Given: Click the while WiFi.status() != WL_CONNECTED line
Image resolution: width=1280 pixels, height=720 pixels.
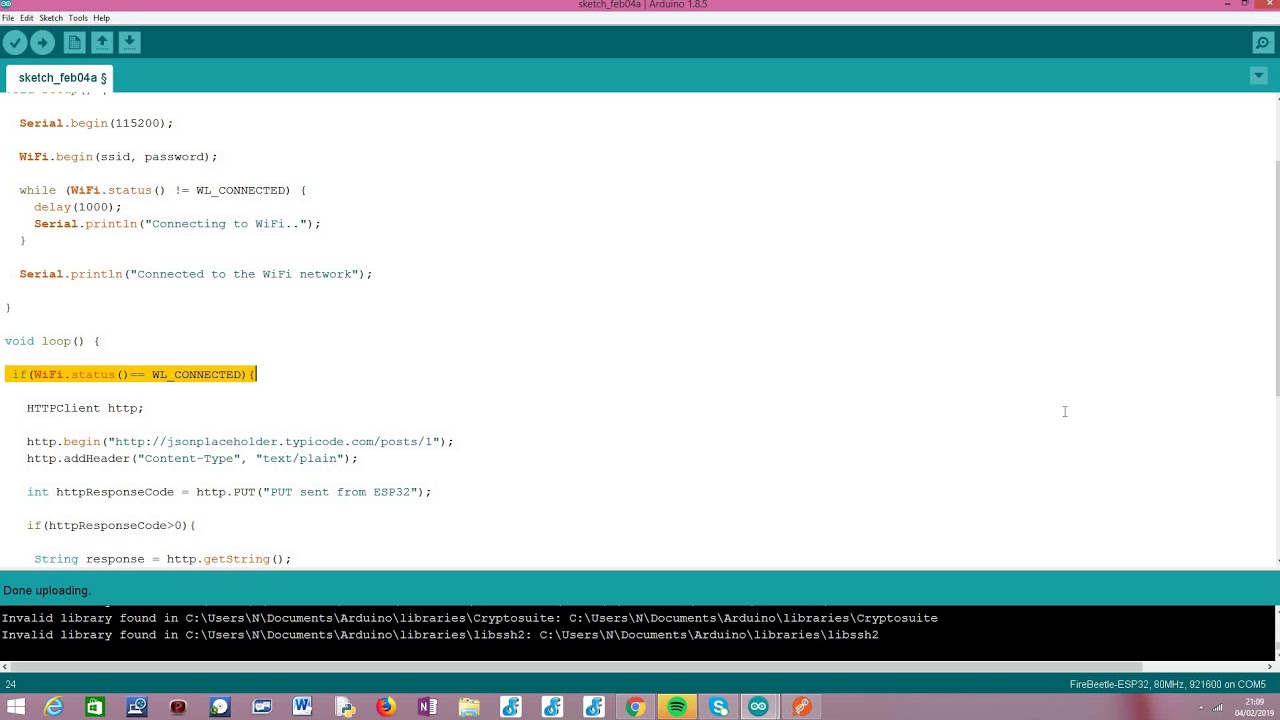Looking at the screenshot, I should point(163,190).
